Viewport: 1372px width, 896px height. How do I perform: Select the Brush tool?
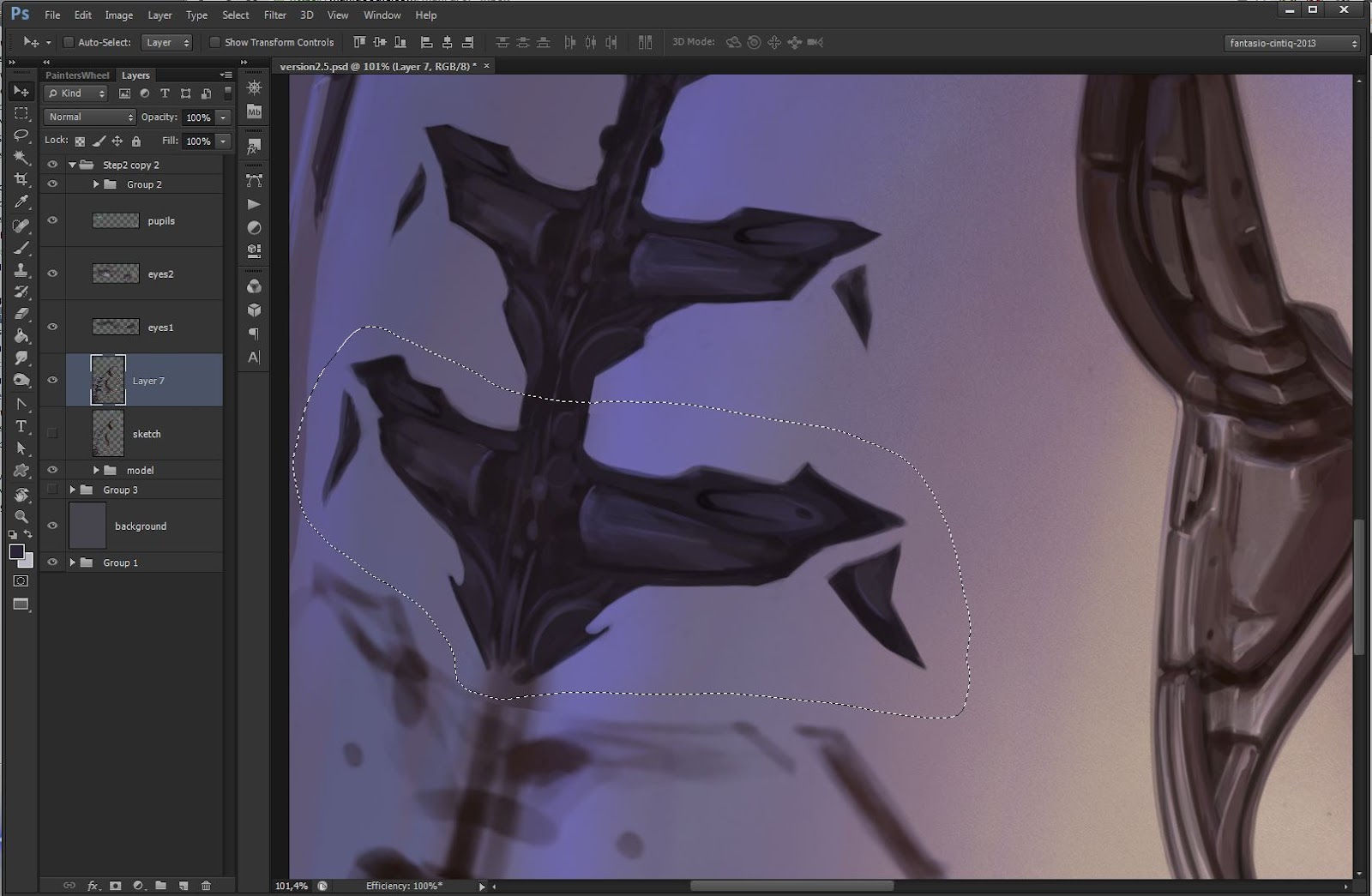pyautogui.click(x=21, y=248)
